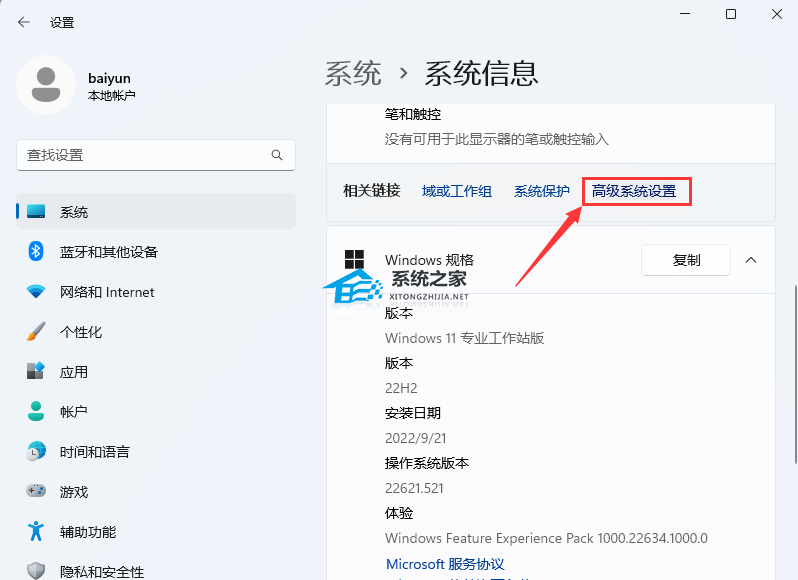This screenshot has height=580, width=798.
Task: Click the System (系统) breadcrumb in header
Action: coord(353,73)
